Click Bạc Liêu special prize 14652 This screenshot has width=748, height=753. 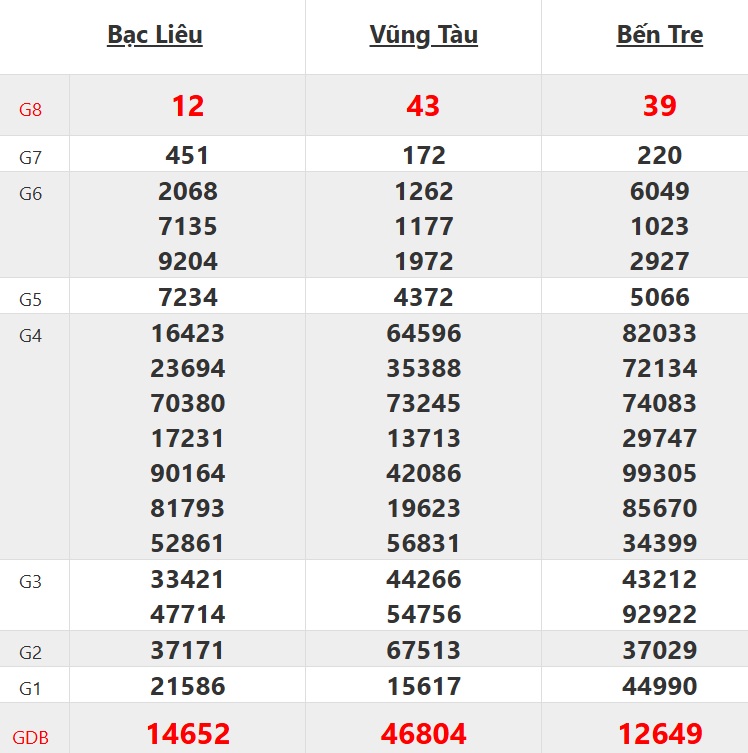188,734
